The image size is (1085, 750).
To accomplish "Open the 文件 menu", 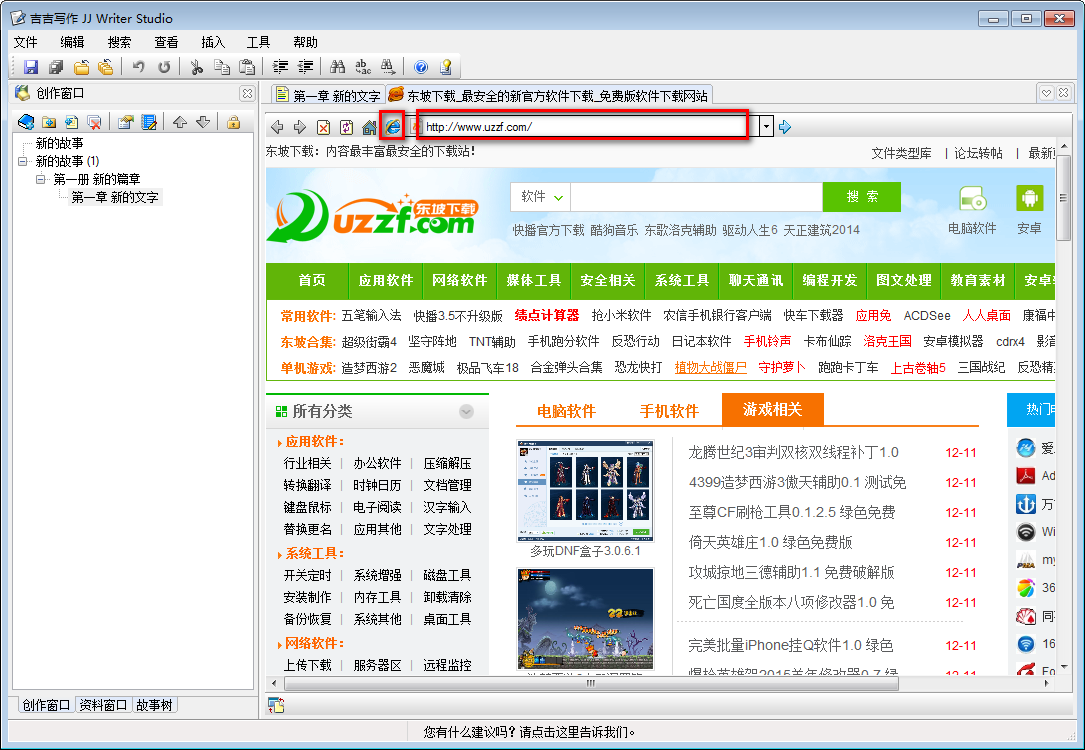I will (26, 42).
